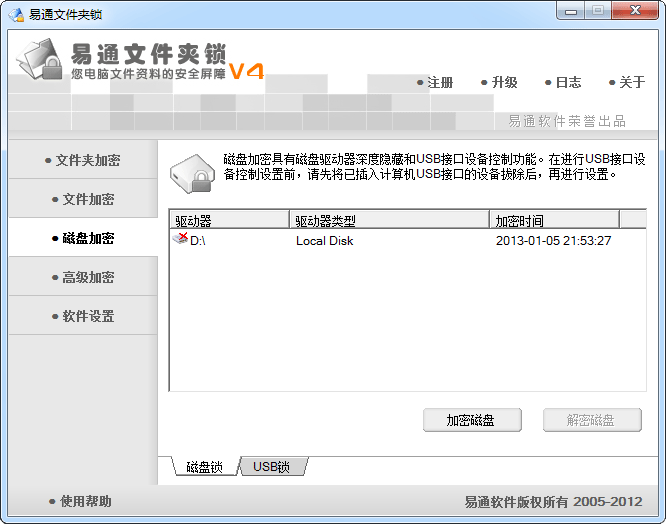666x524 pixels.
Task: Click the 加密磁盘 button
Action: click(472, 420)
